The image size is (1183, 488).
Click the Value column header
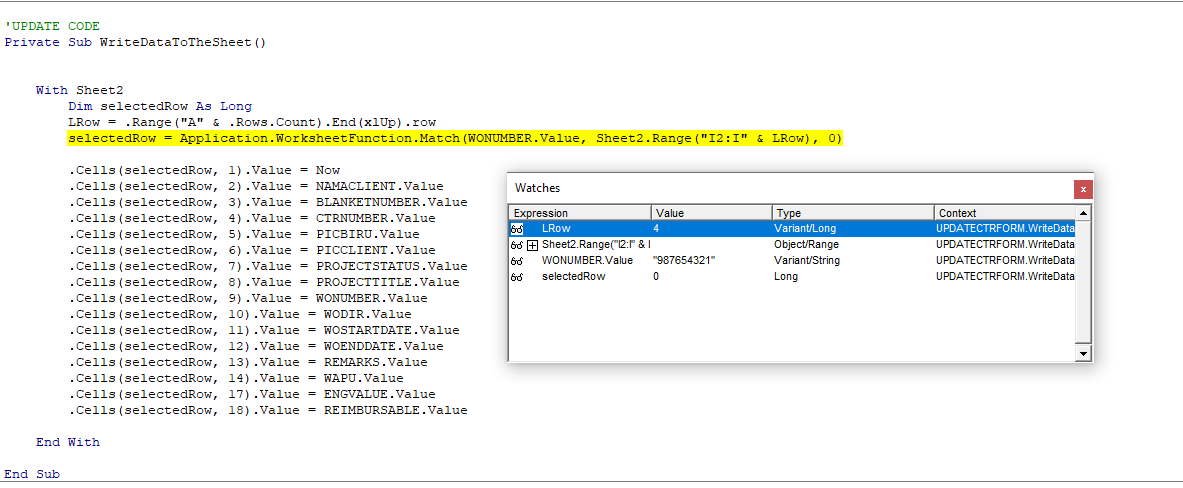pos(711,213)
